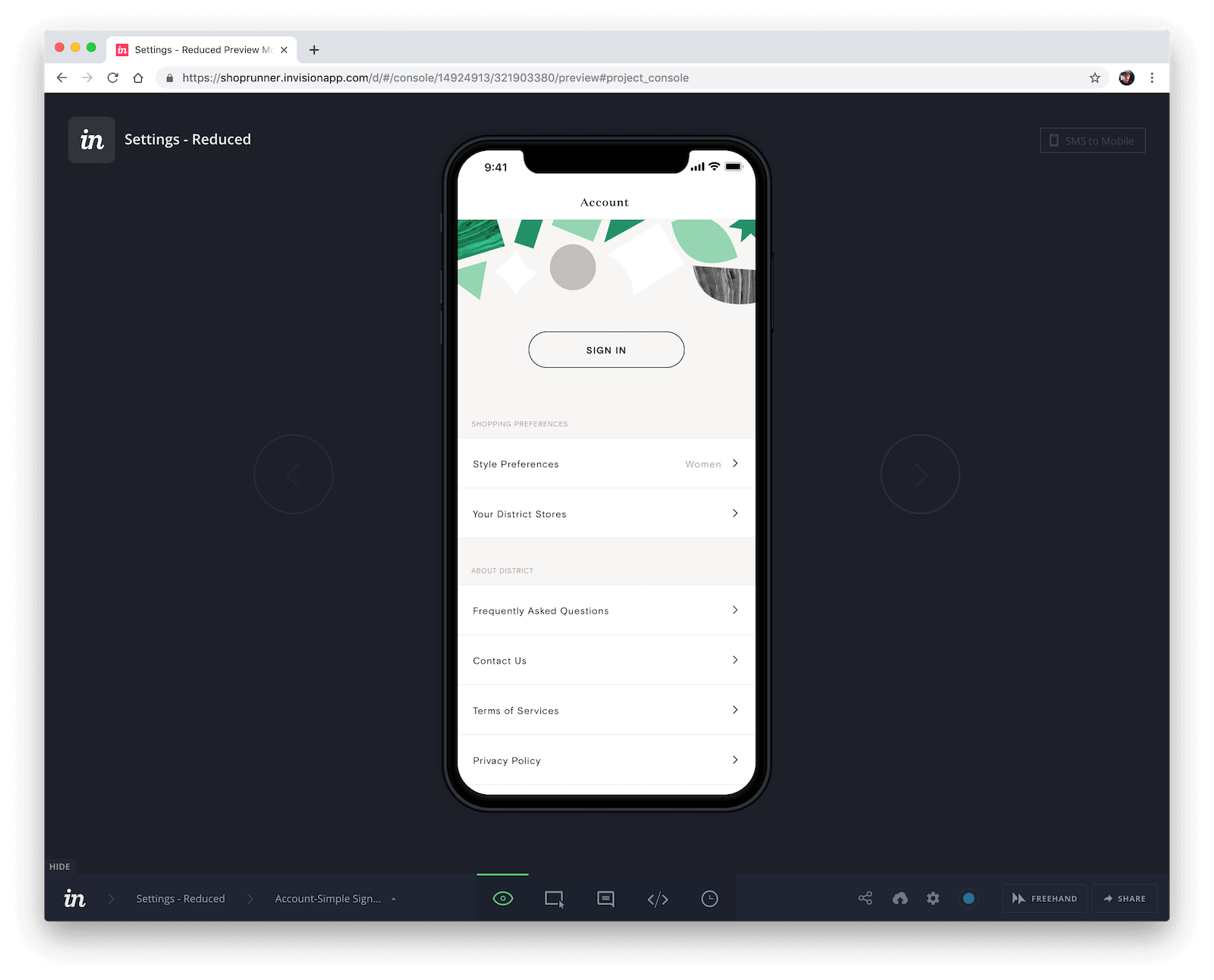Open prototype settings gear icon
This screenshot has height=980, width=1214.
point(933,898)
